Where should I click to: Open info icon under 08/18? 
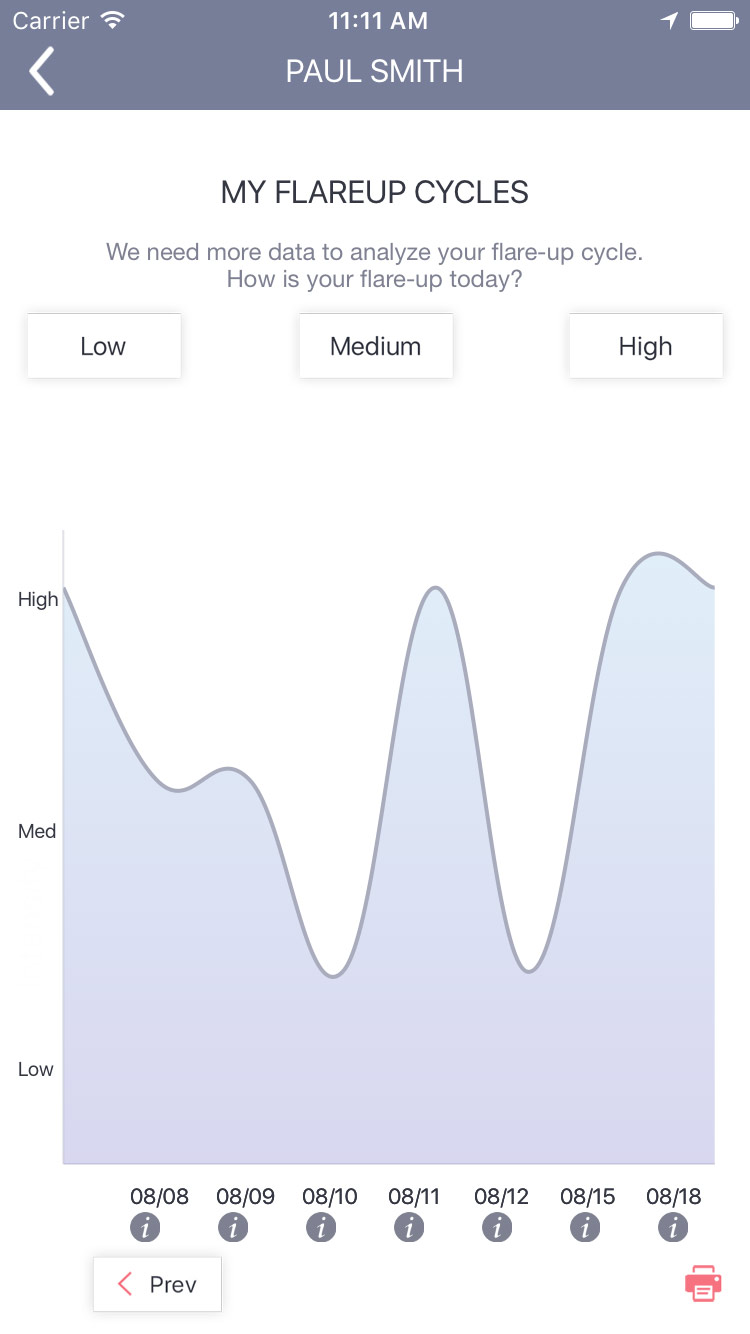(x=673, y=1227)
